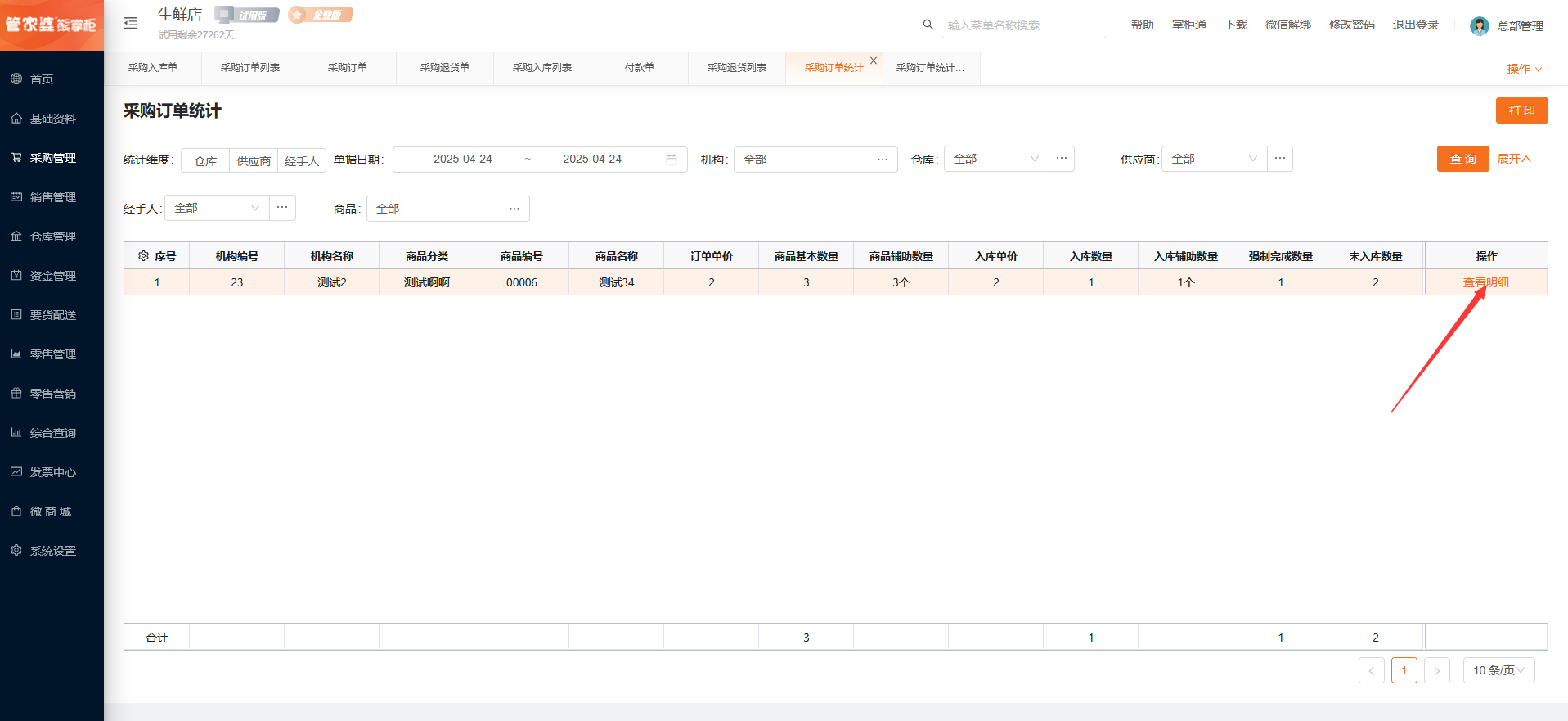Click the start date 2025-04-24 field

point(463,160)
